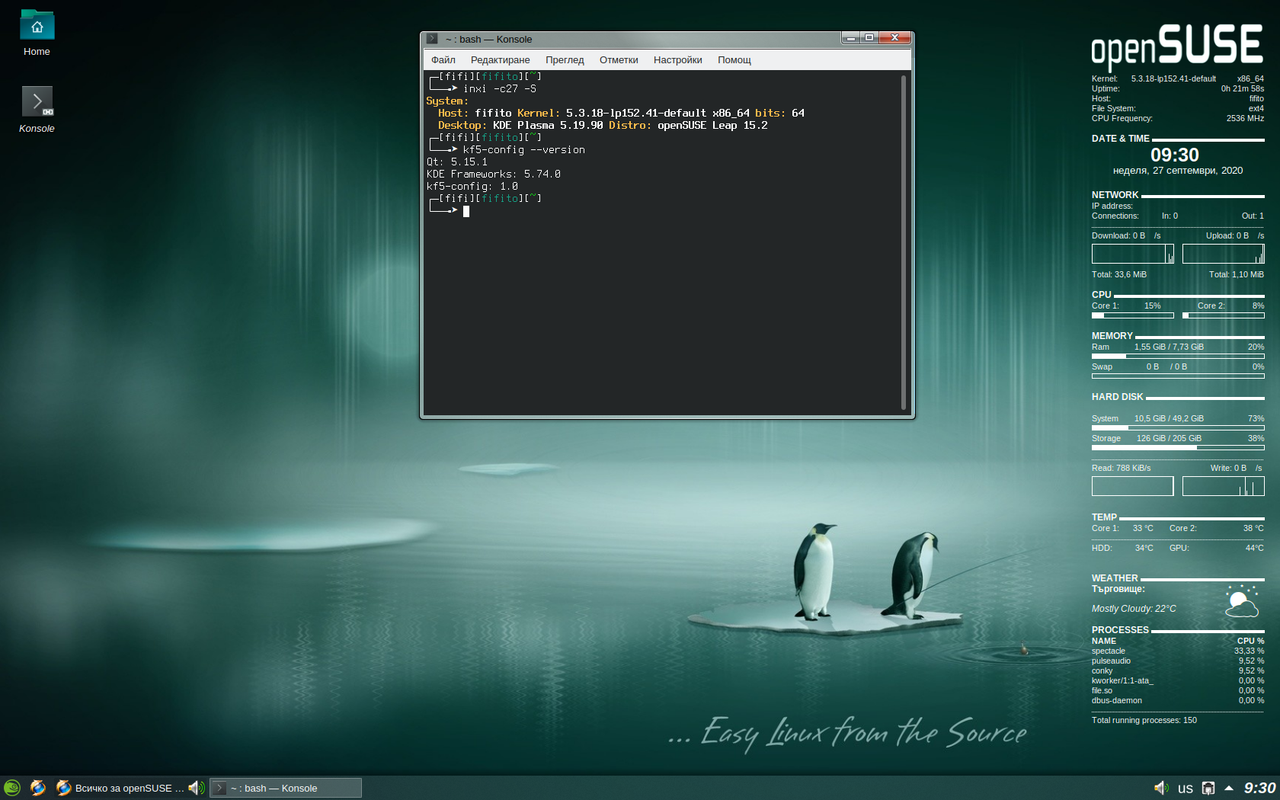The width and height of the screenshot is (1280, 800).
Task: Close the Konsole window
Action: click(x=894, y=38)
